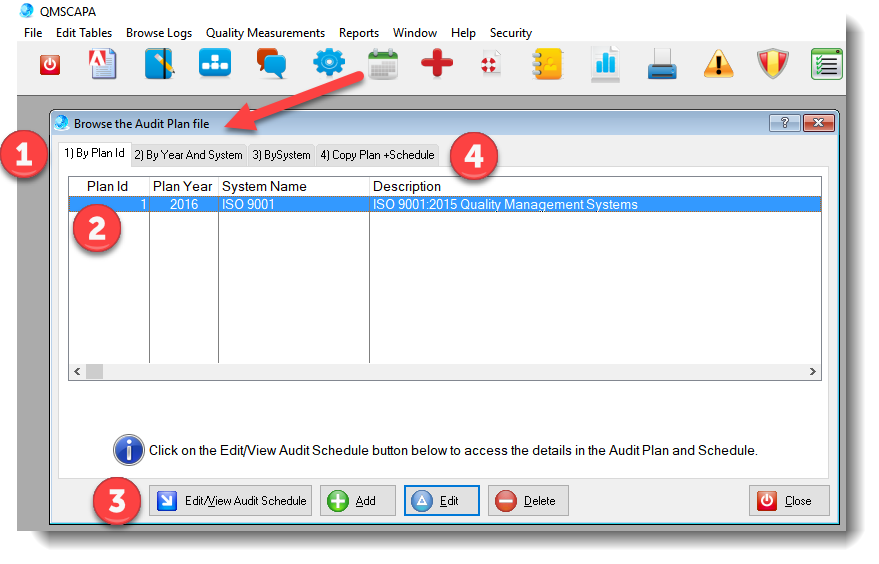Open the blue gear settings icon

(x=328, y=65)
